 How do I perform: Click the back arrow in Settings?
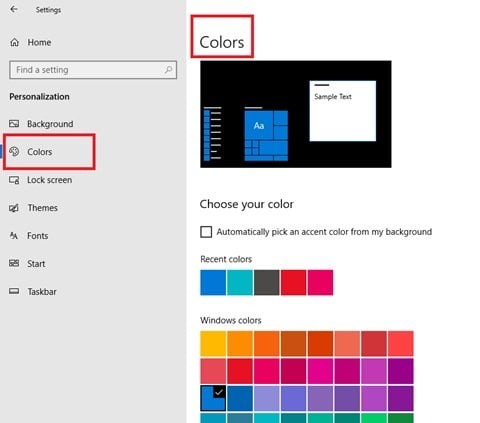14,9
